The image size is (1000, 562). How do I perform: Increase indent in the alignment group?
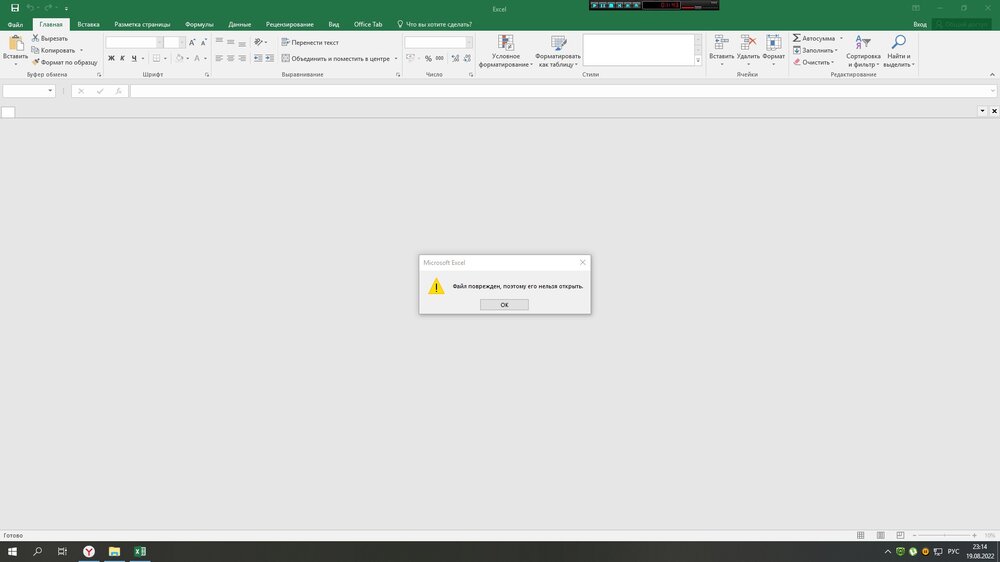click(270, 58)
